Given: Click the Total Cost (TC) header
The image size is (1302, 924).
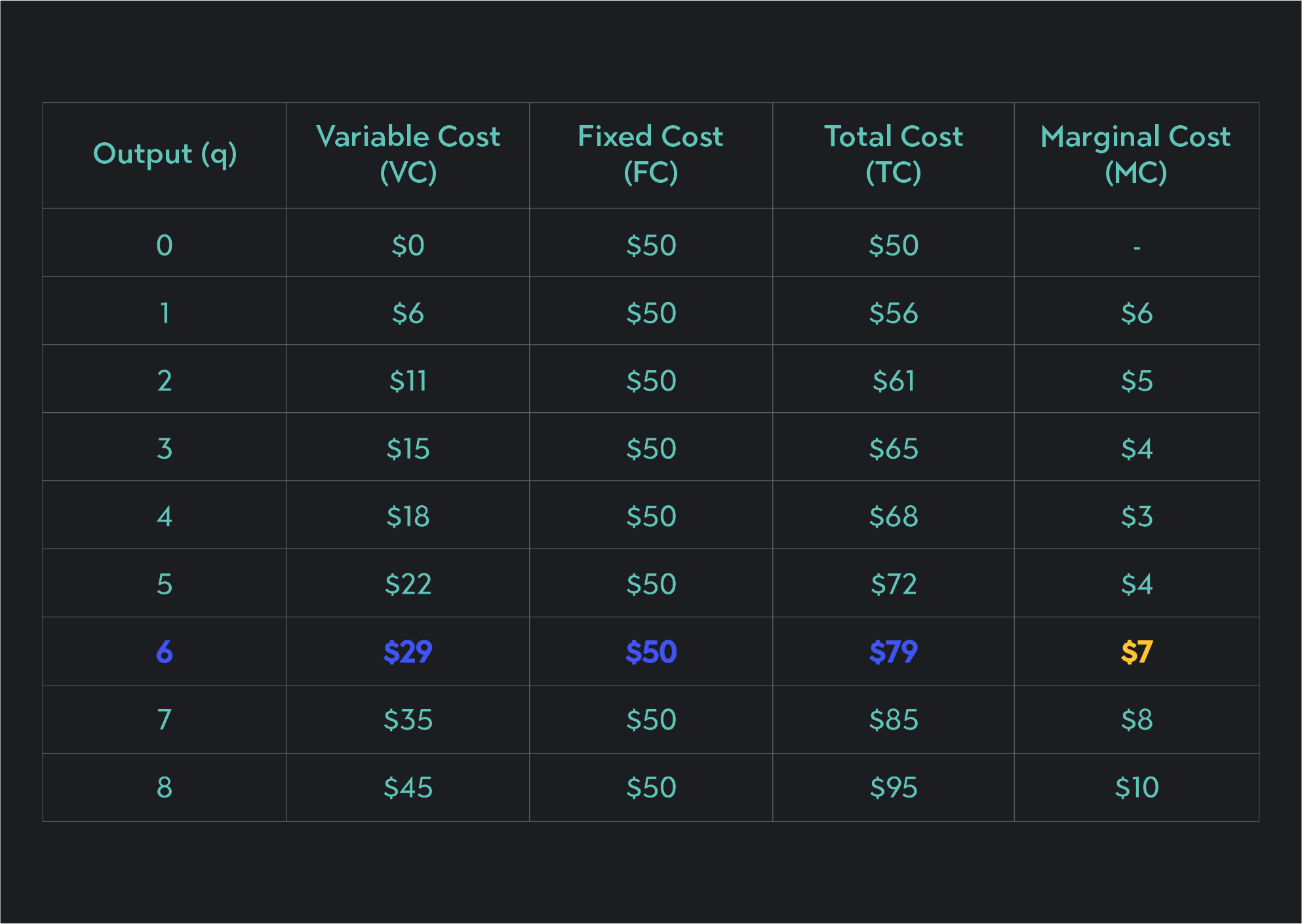Looking at the screenshot, I should pyautogui.click(x=894, y=154).
